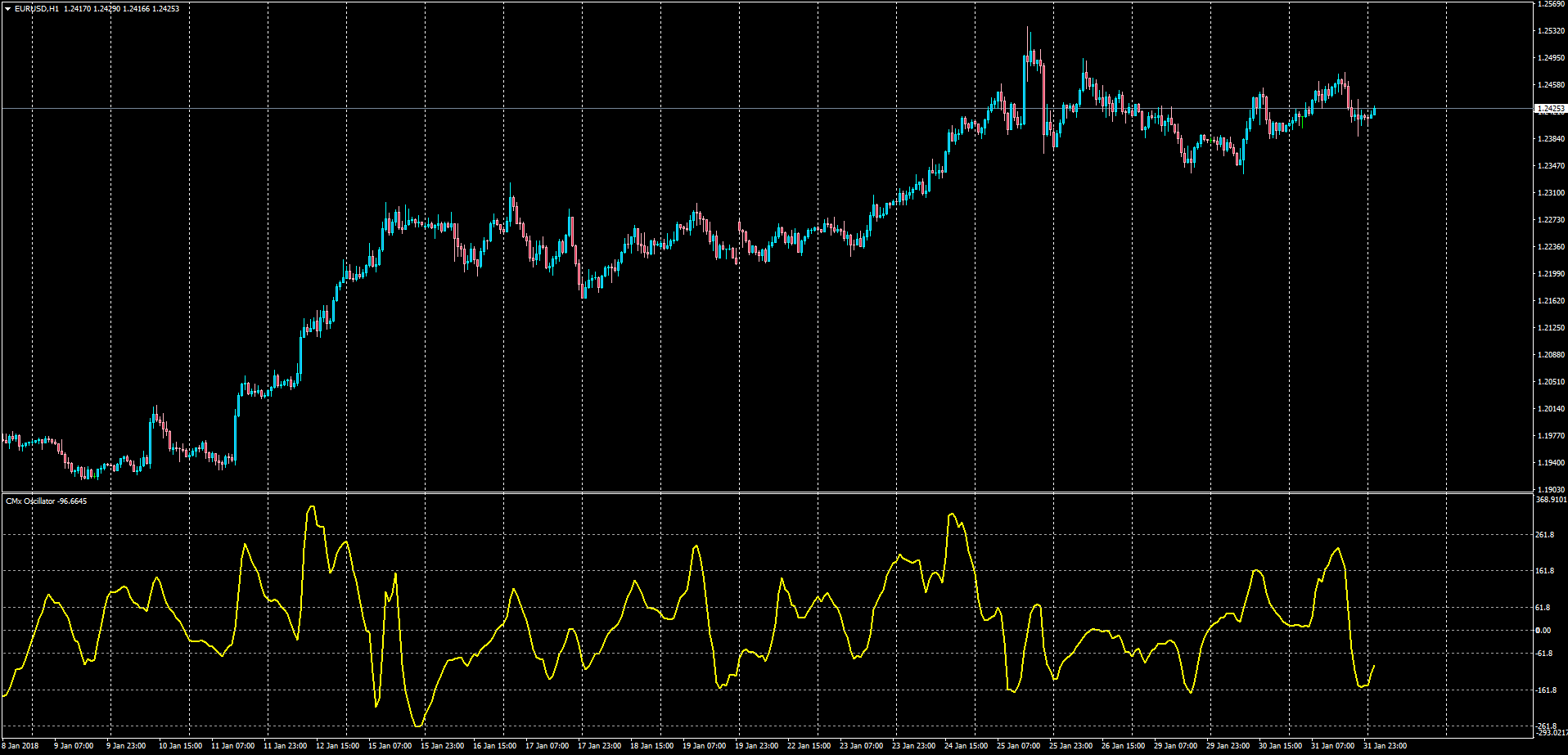Click time axis label 17 Jan 07:00

pos(547,746)
